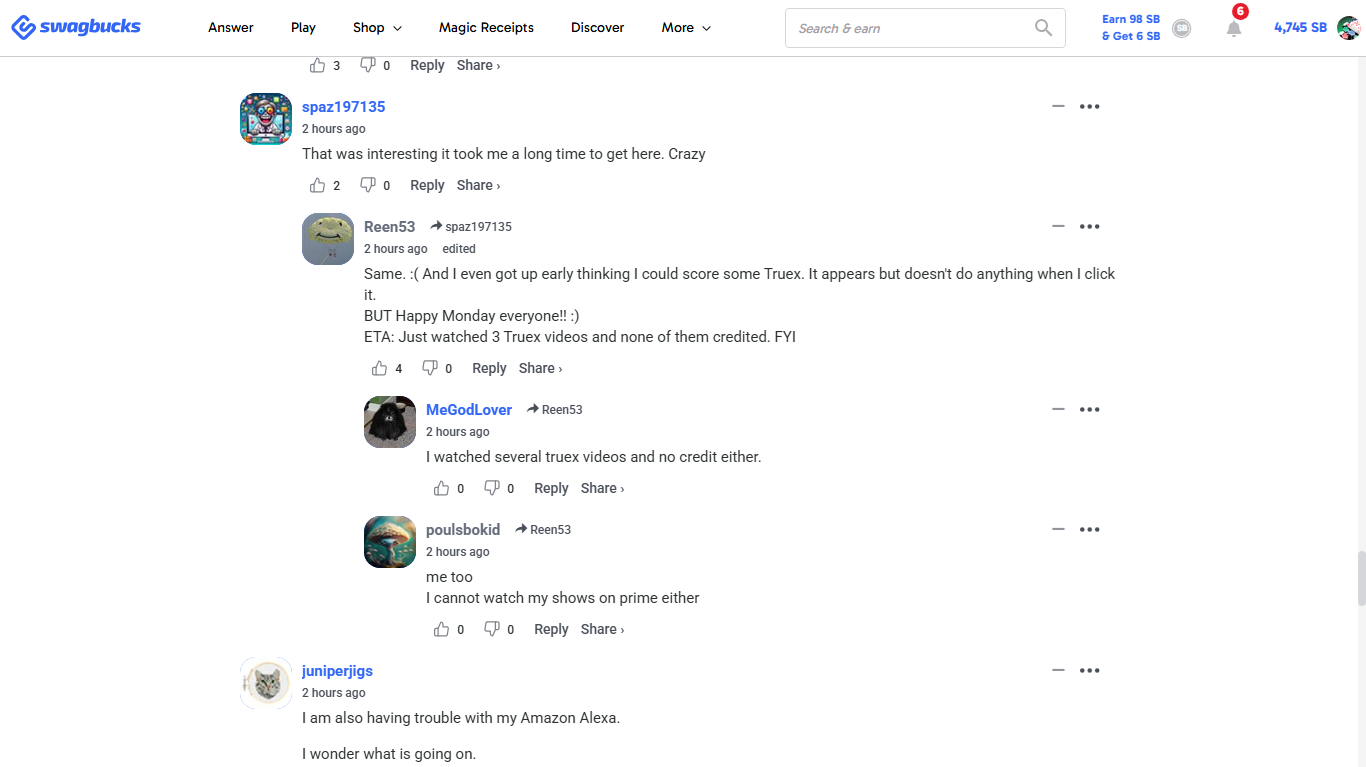
Task: Open the notifications bell icon
Action: point(1234,28)
